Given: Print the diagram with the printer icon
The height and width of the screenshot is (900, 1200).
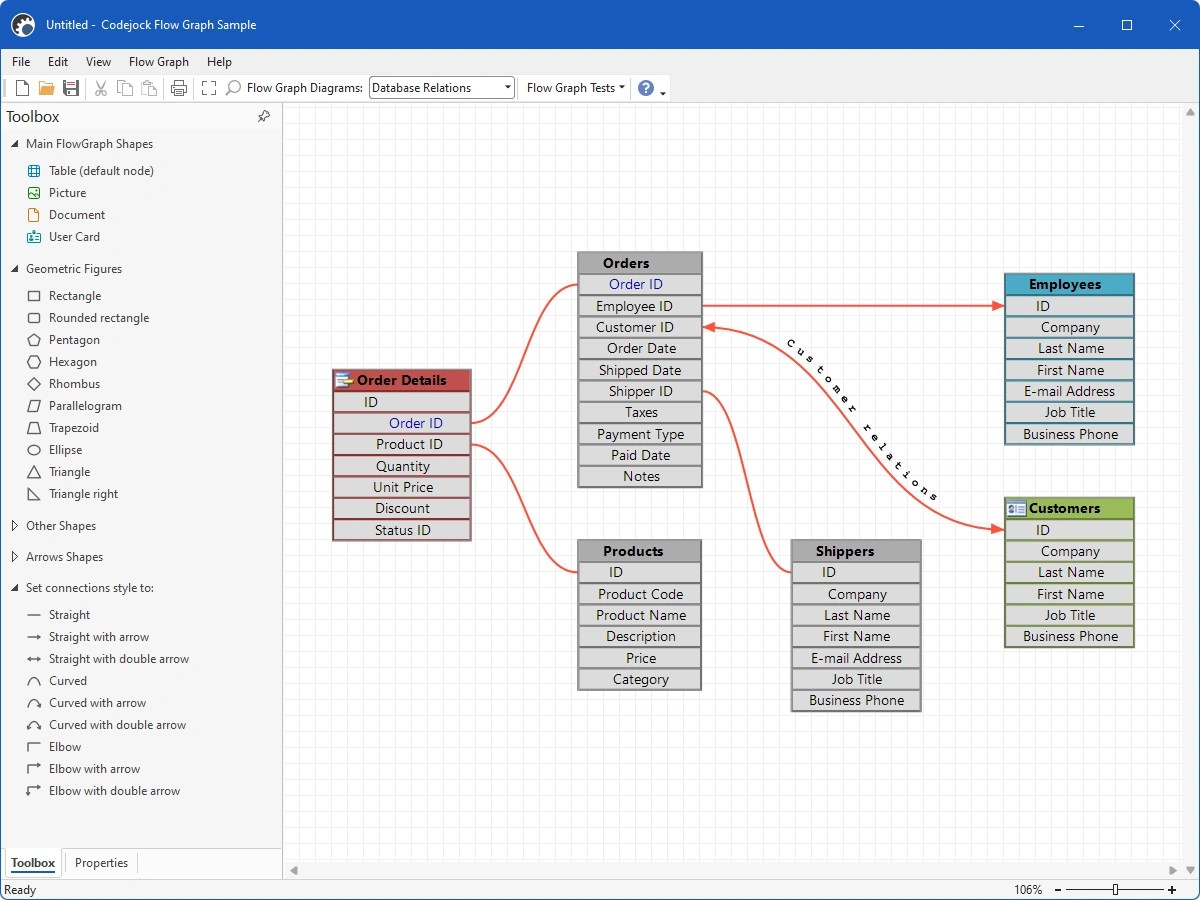Looking at the screenshot, I should [179, 88].
